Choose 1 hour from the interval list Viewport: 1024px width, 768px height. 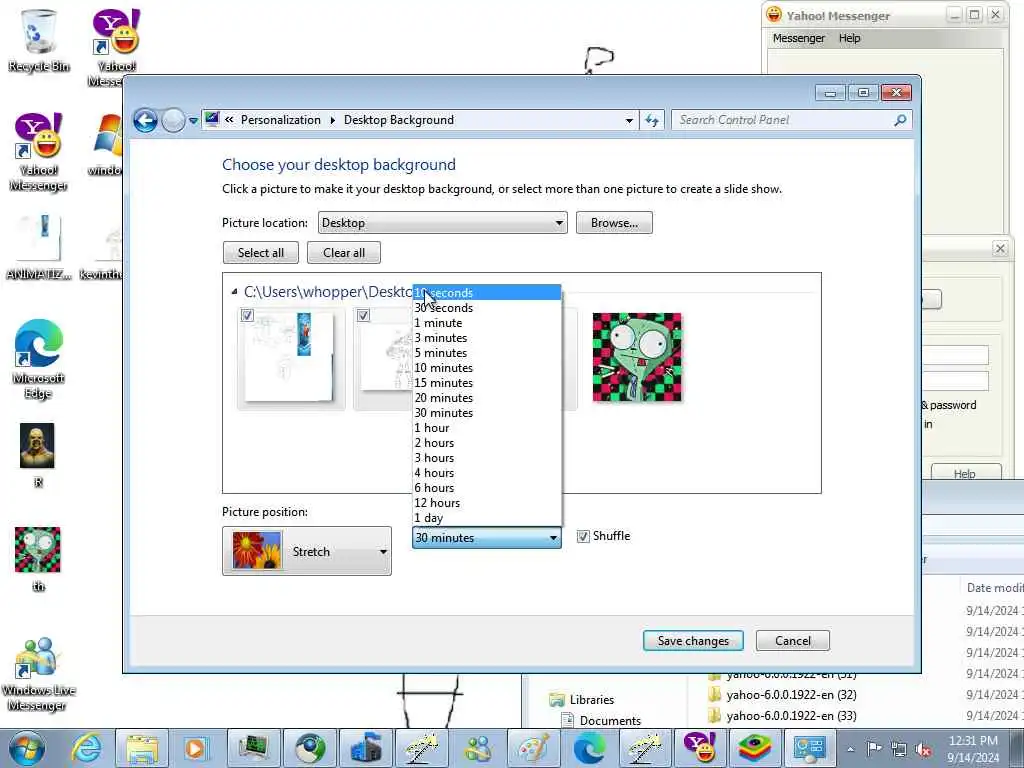coord(487,428)
